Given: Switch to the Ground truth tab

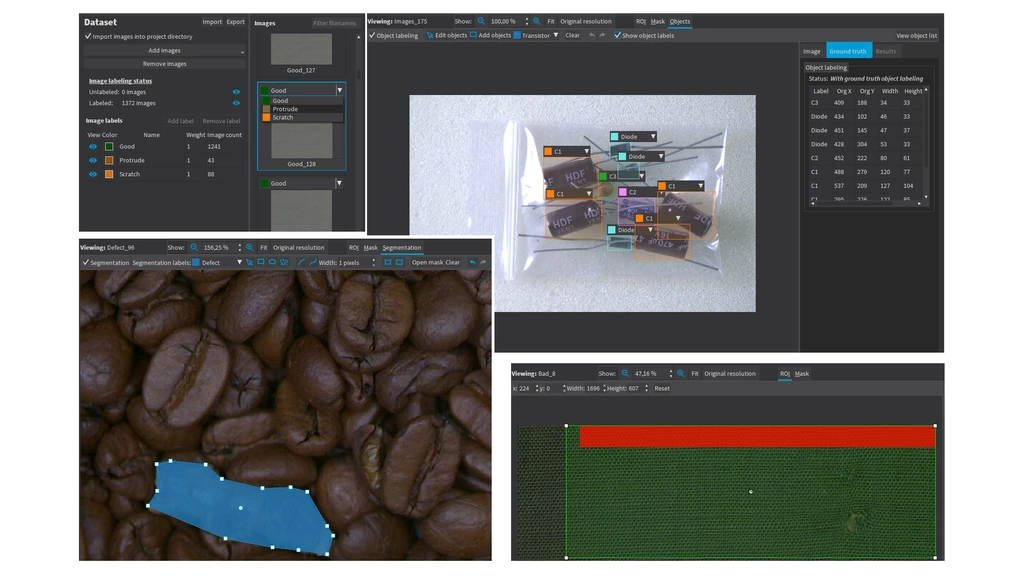Looking at the screenshot, I should [847, 51].
